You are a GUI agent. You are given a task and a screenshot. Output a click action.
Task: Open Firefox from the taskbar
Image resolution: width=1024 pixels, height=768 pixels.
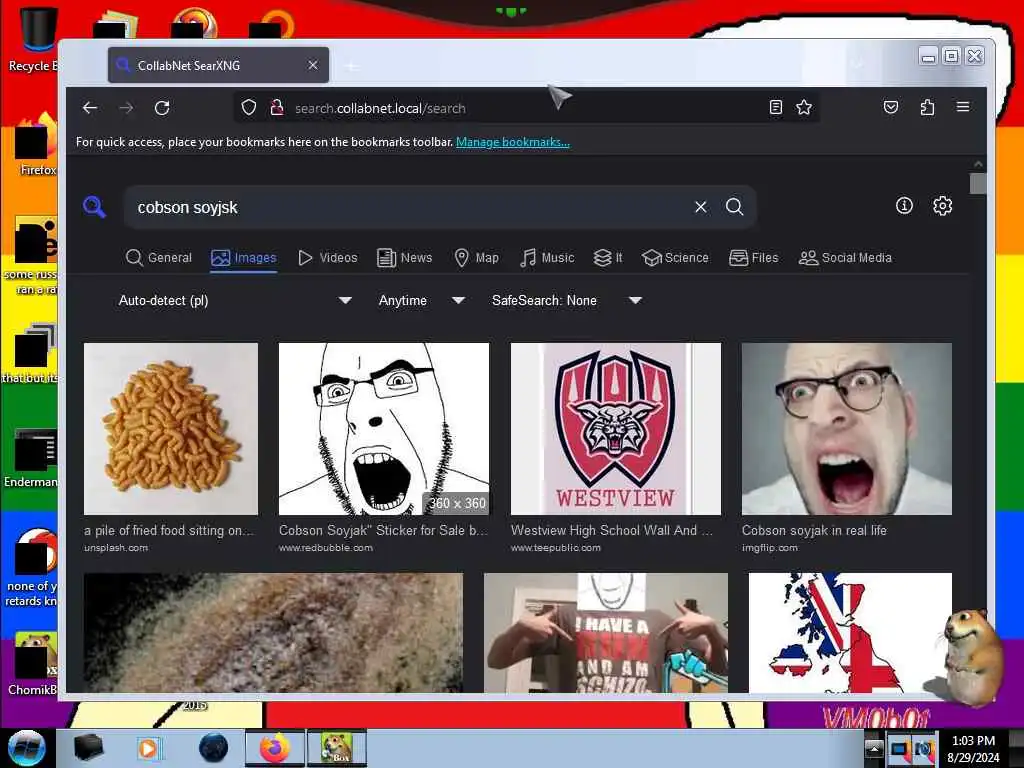coord(275,748)
